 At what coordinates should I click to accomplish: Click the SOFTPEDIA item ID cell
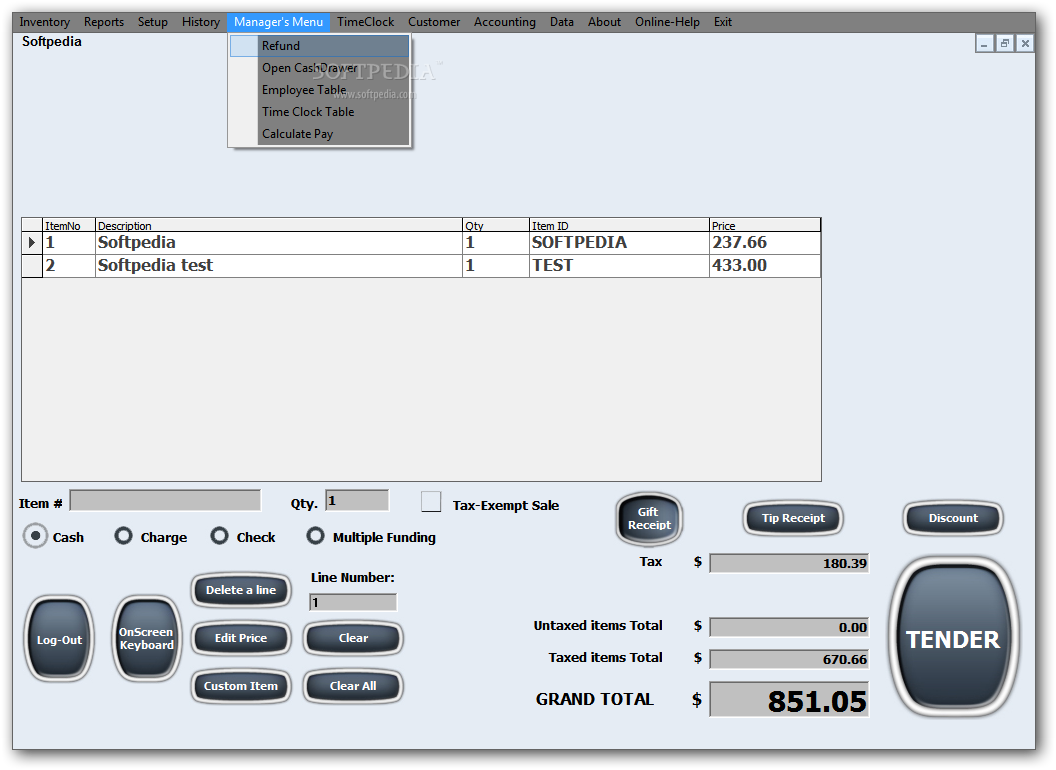tap(619, 243)
